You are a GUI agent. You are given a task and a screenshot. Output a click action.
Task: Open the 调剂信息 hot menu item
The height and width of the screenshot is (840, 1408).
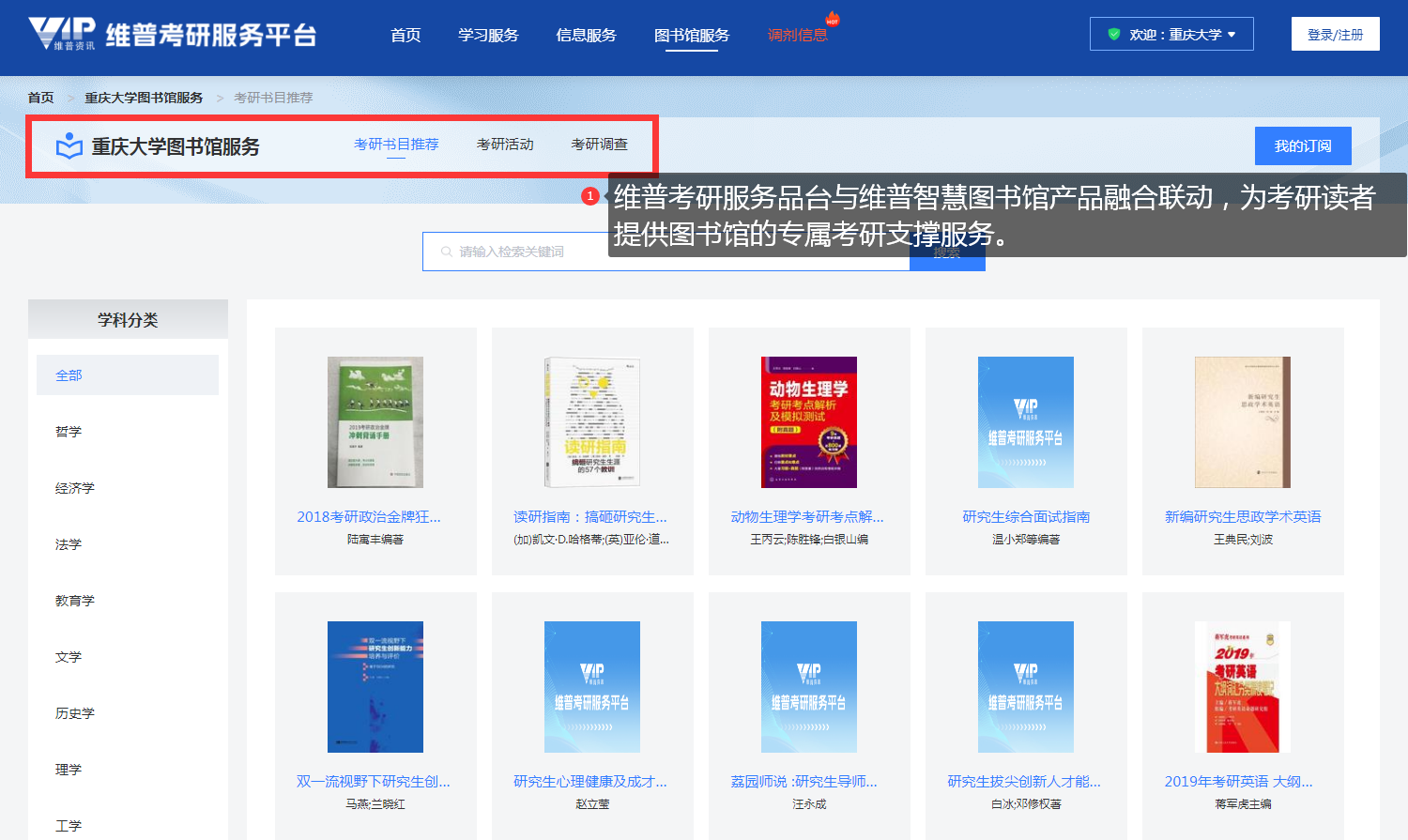797,35
